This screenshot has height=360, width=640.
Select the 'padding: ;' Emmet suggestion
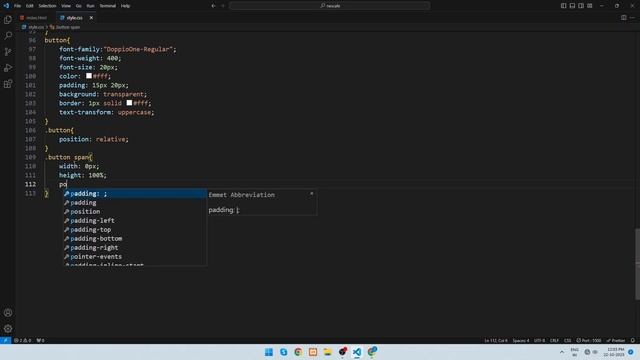(135, 194)
